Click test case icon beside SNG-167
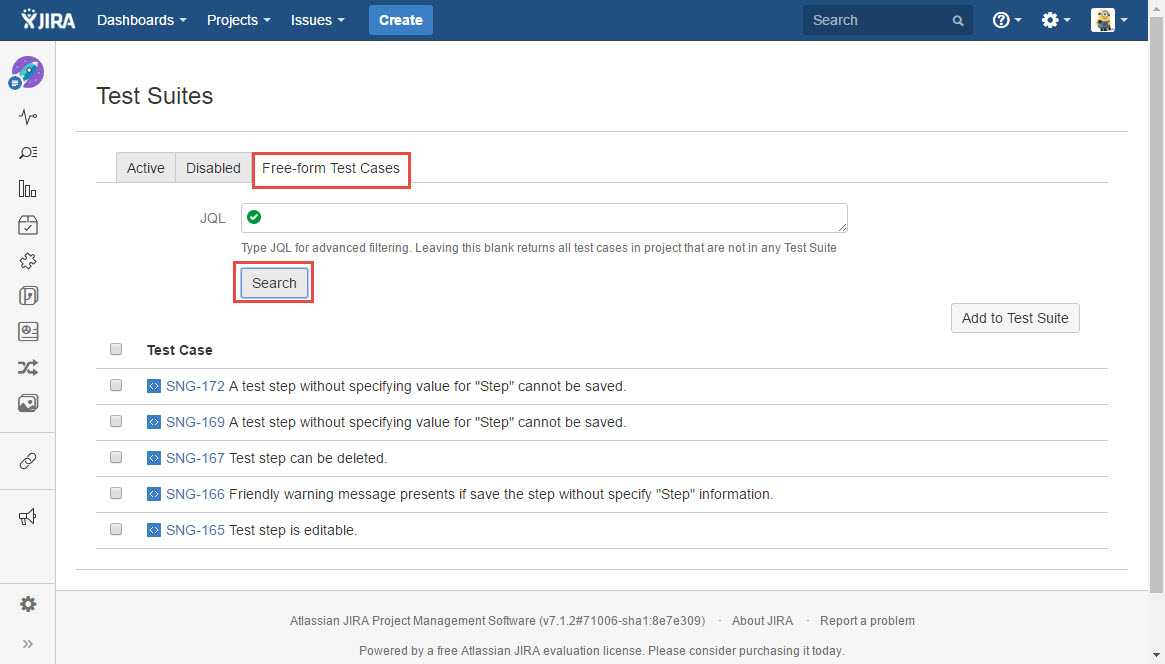Screen dimensions: 1165x664 click(x=154, y=458)
